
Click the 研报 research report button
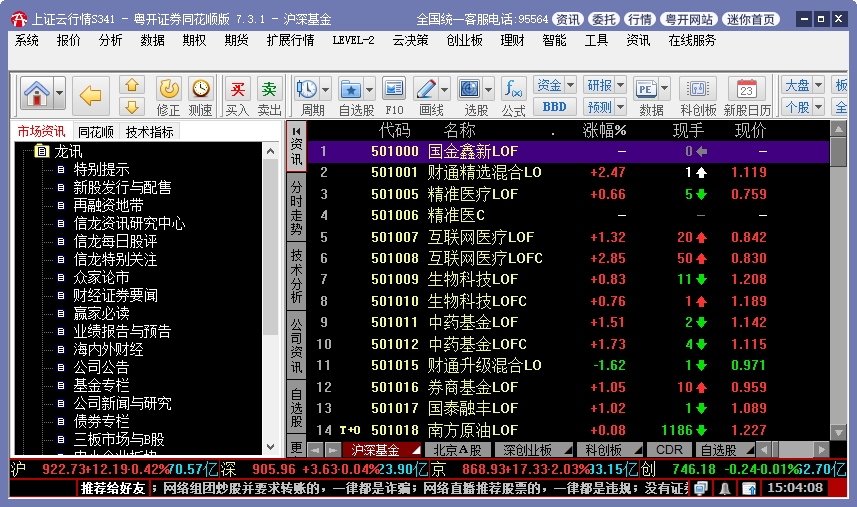point(599,85)
